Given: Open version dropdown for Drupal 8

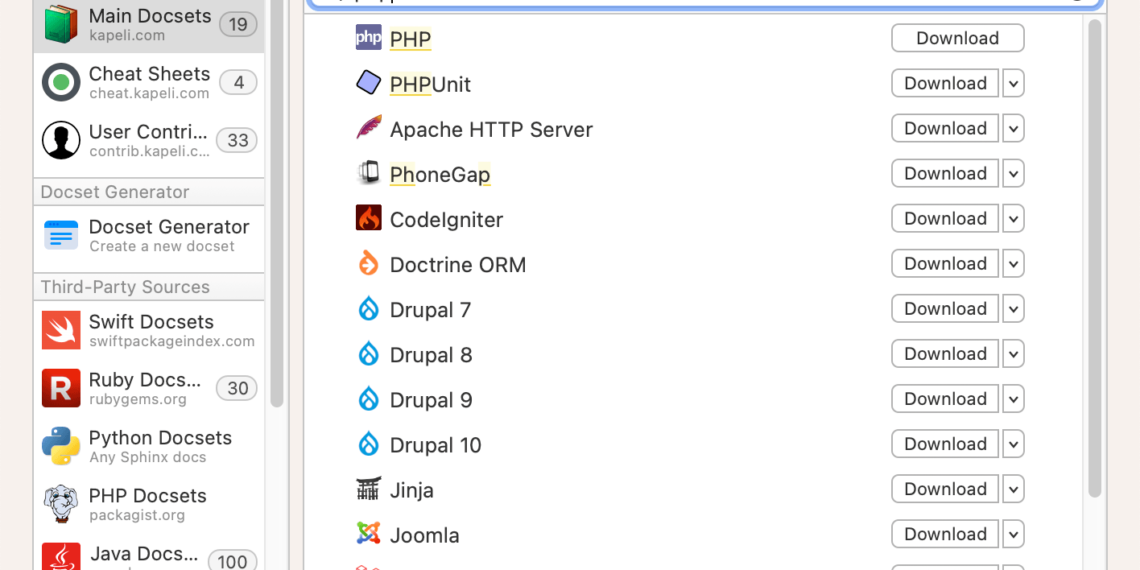Looking at the screenshot, I should 1013,353.
